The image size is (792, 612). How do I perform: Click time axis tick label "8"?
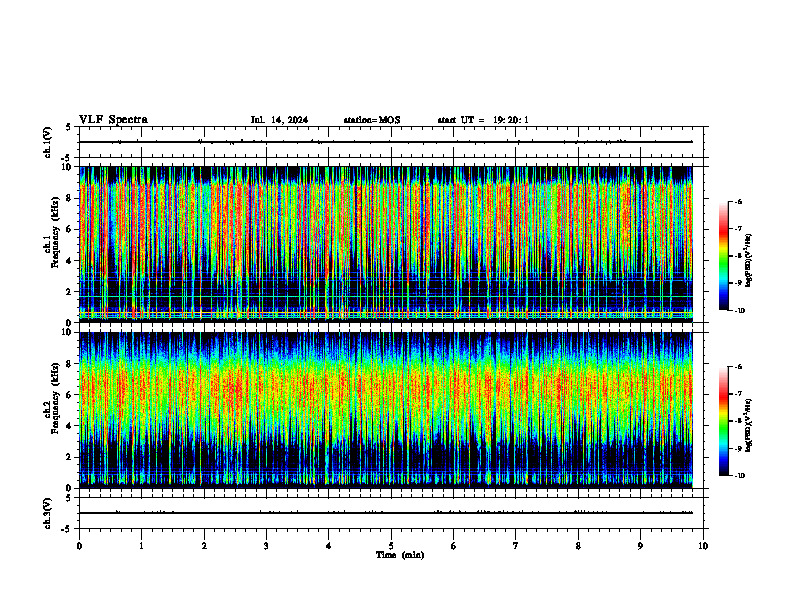click(x=578, y=546)
